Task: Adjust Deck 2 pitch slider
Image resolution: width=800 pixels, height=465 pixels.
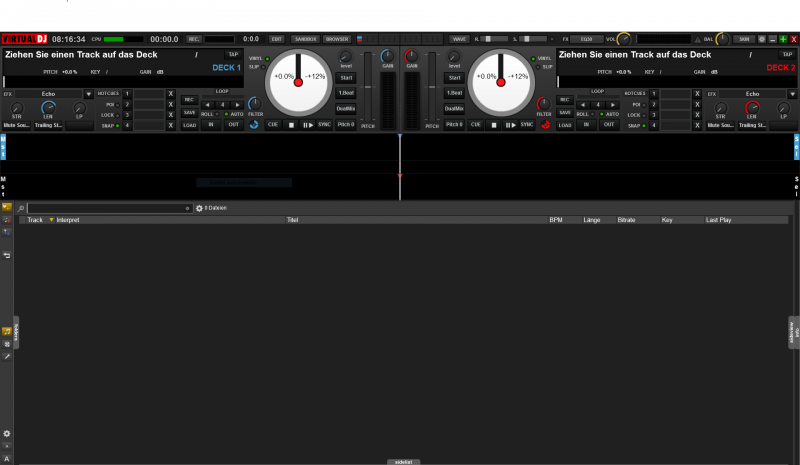Action: point(432,87)
